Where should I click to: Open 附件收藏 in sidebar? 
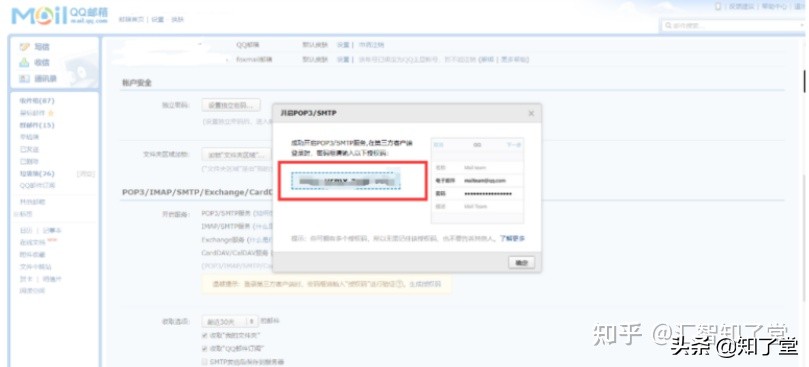(33, 254)
